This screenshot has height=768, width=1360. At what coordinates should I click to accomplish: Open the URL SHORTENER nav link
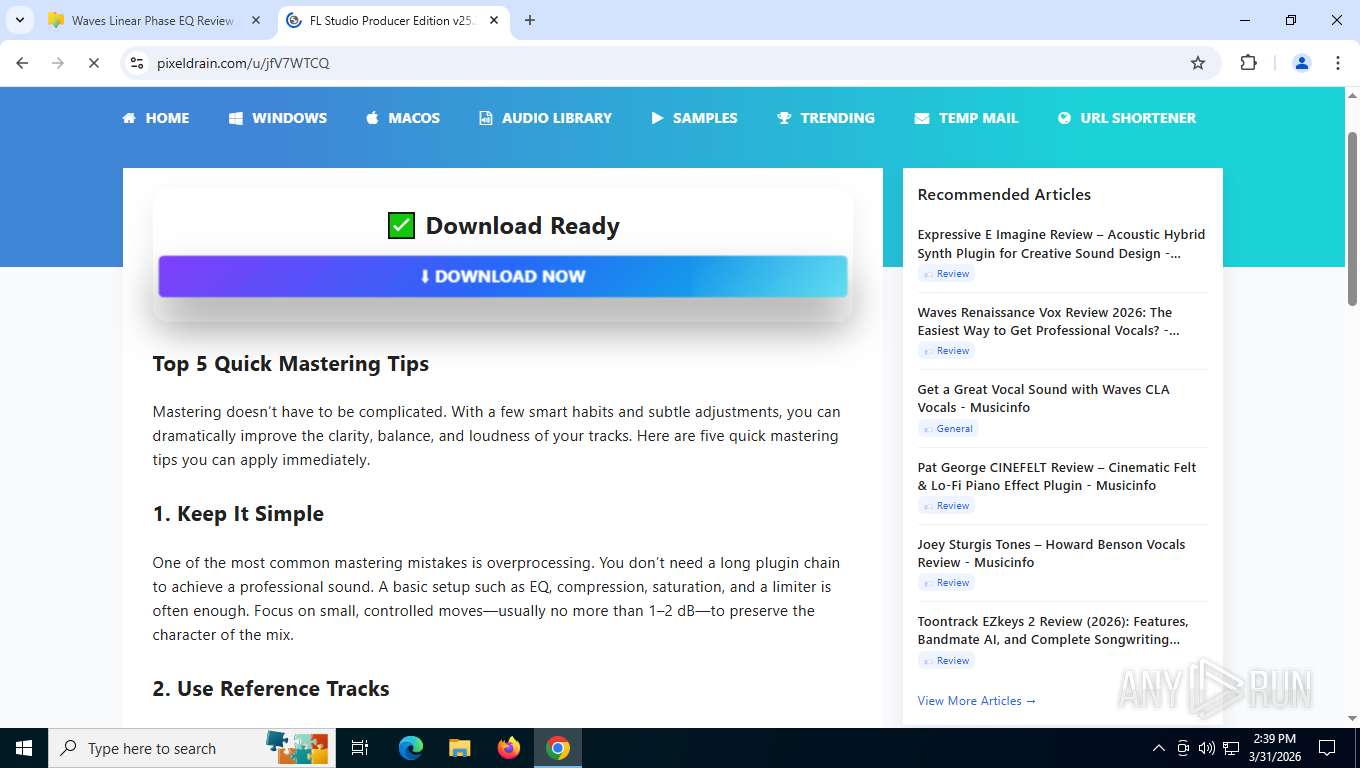[1126, 118]
